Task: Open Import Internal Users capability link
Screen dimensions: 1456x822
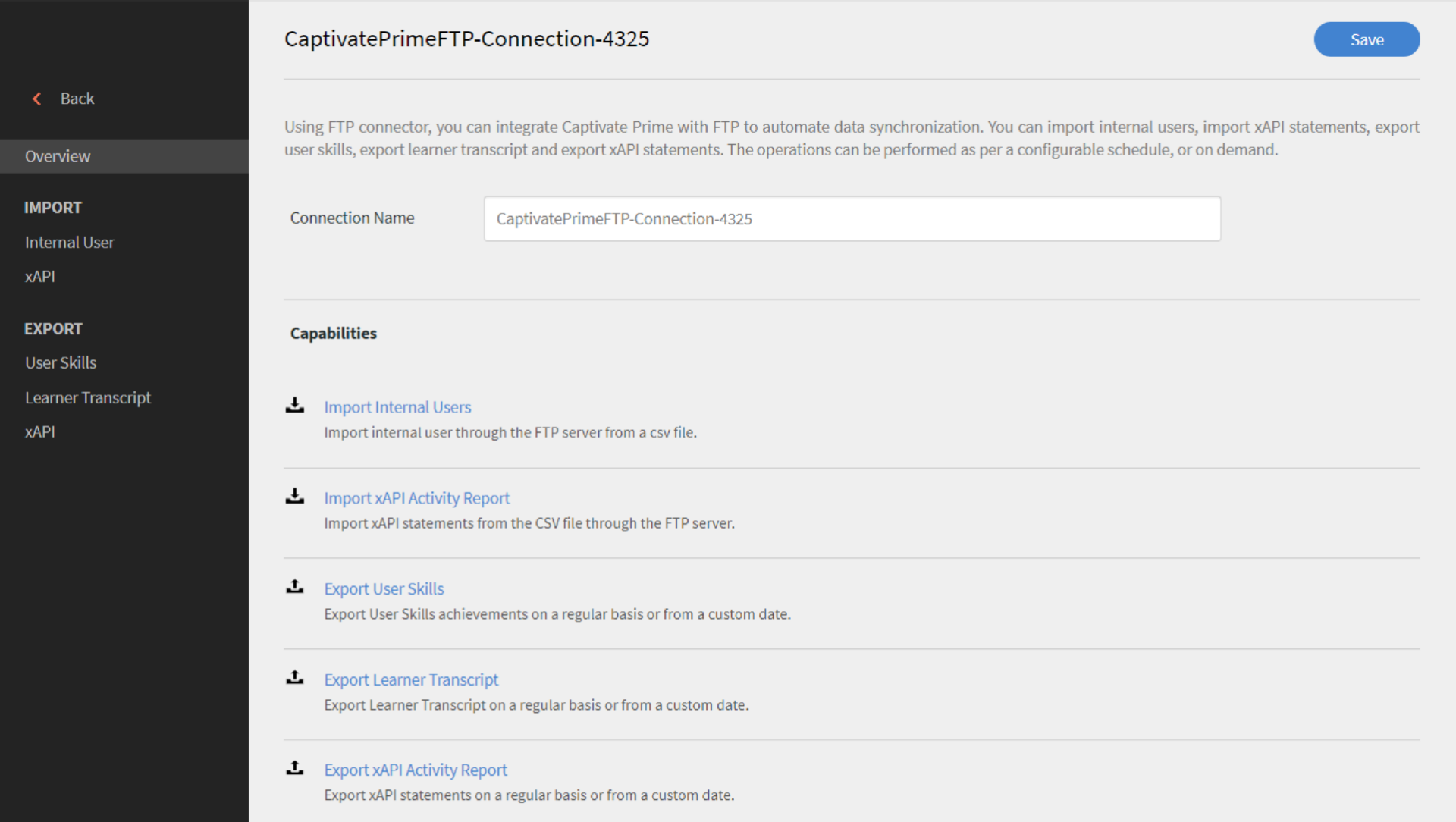Action: click(397, 407)
